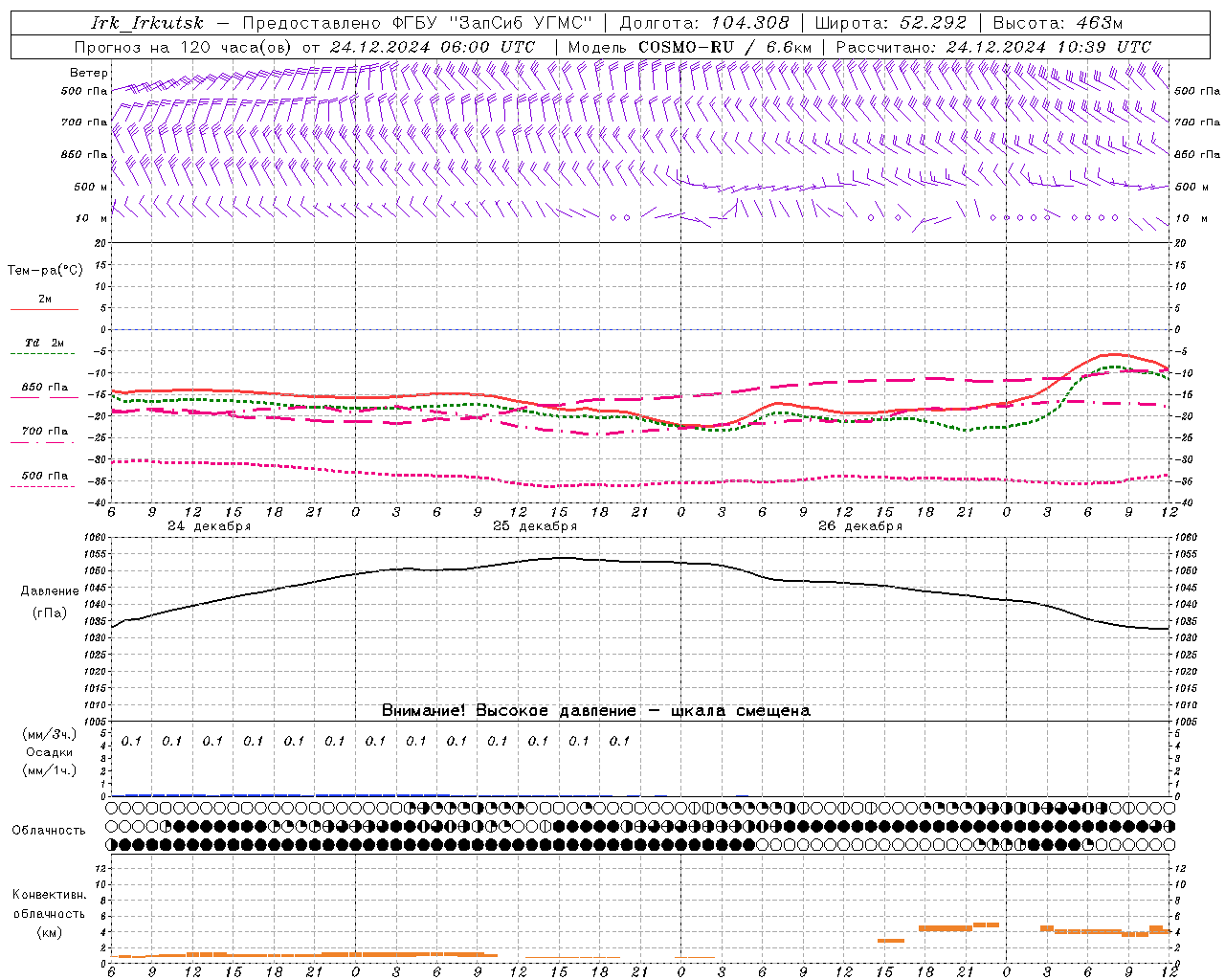Select the (мм/3ч.) precipitation unit label
This screenshot has width=1225, height=980.
[50, 734]
